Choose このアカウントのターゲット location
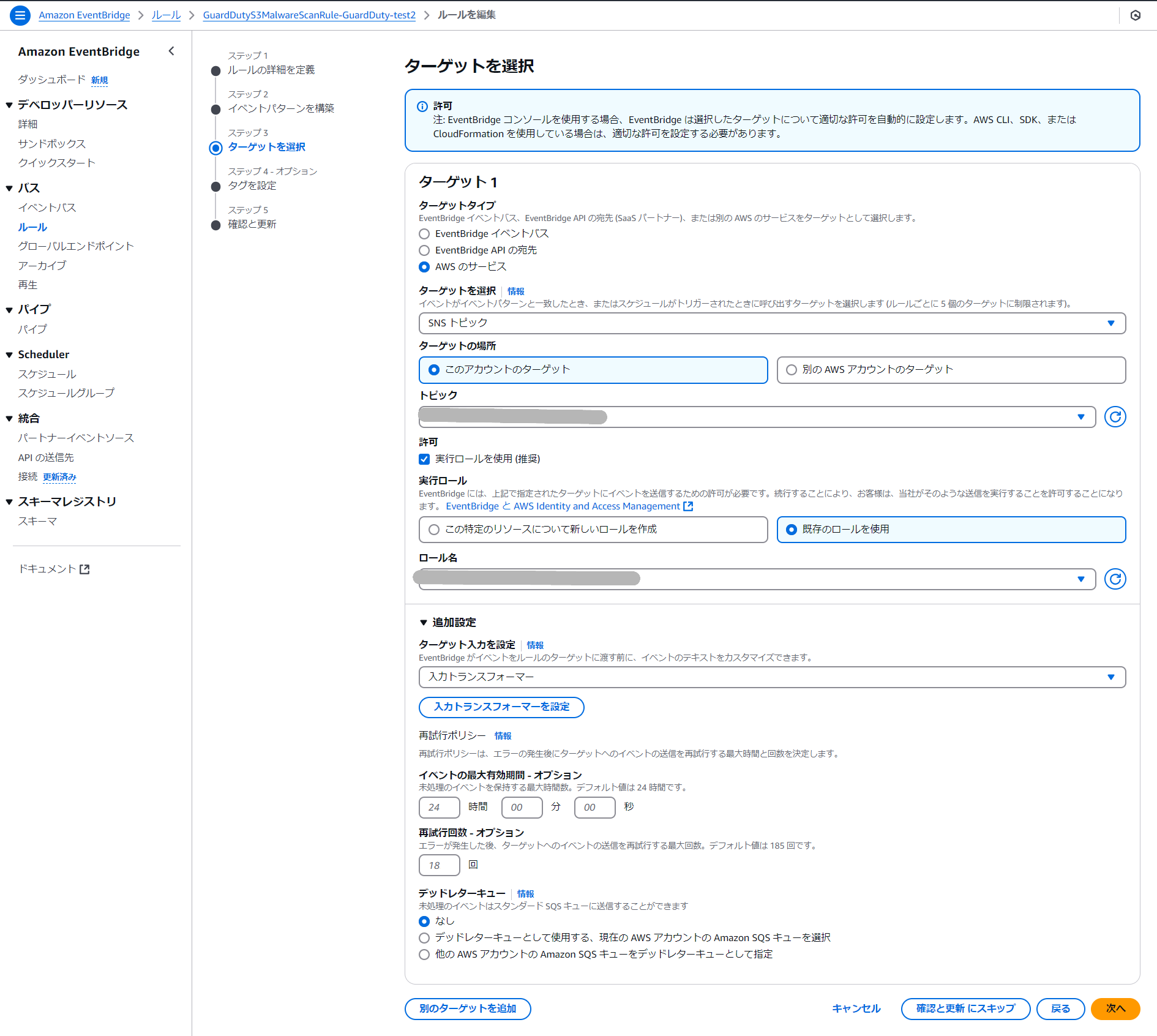1157x1036 pixels. pyautogui.click(x=593, y=370)
